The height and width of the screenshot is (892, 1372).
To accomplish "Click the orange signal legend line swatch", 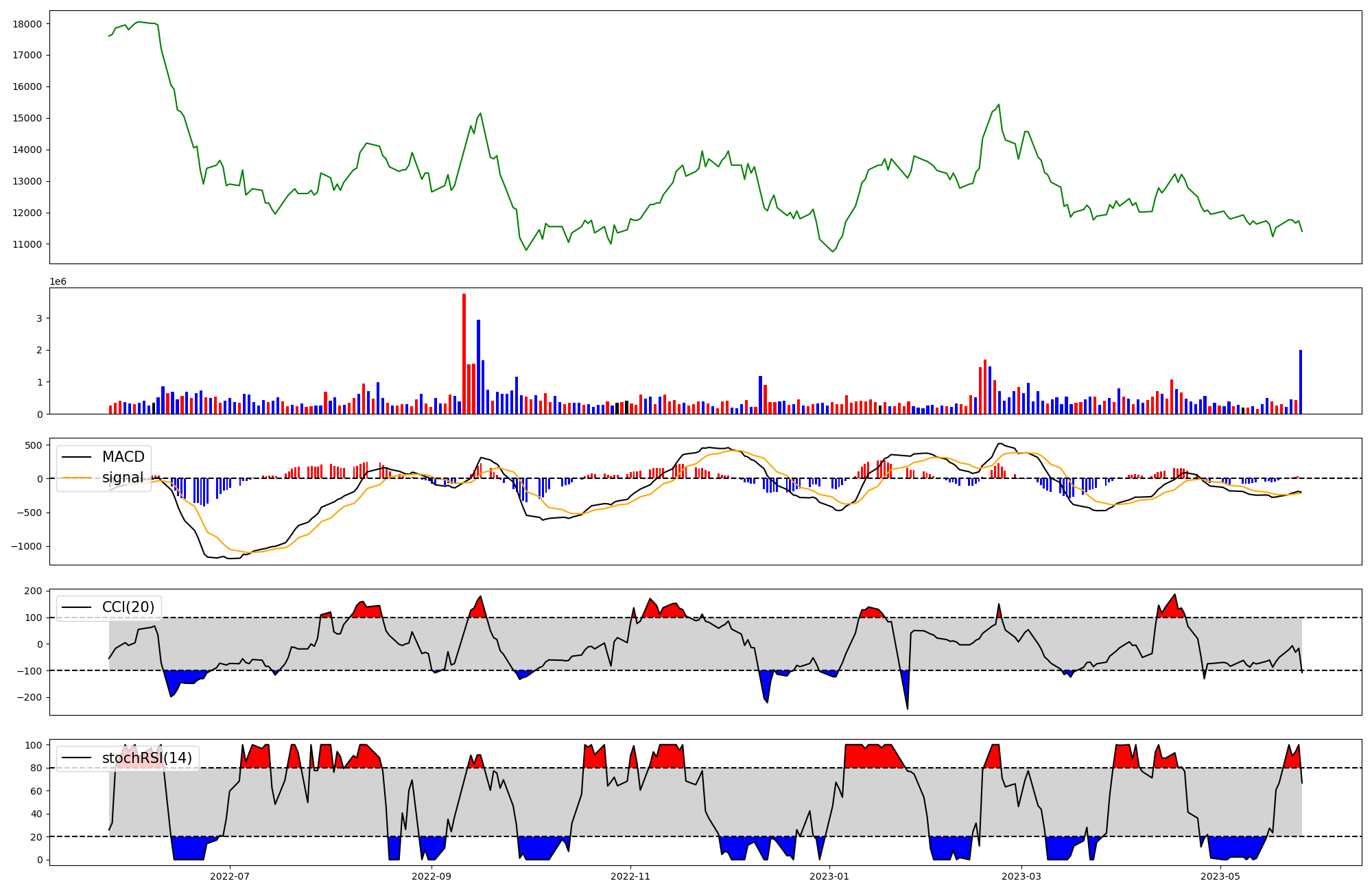I will [76, 478].
